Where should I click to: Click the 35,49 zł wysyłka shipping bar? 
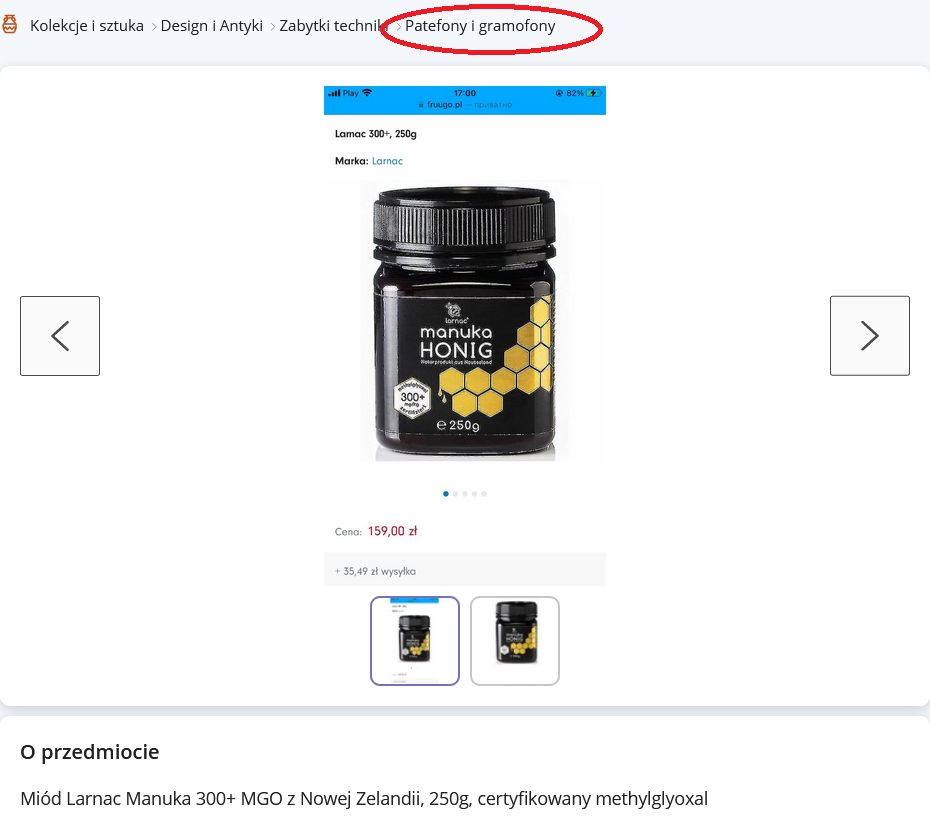tap(465, 570)
